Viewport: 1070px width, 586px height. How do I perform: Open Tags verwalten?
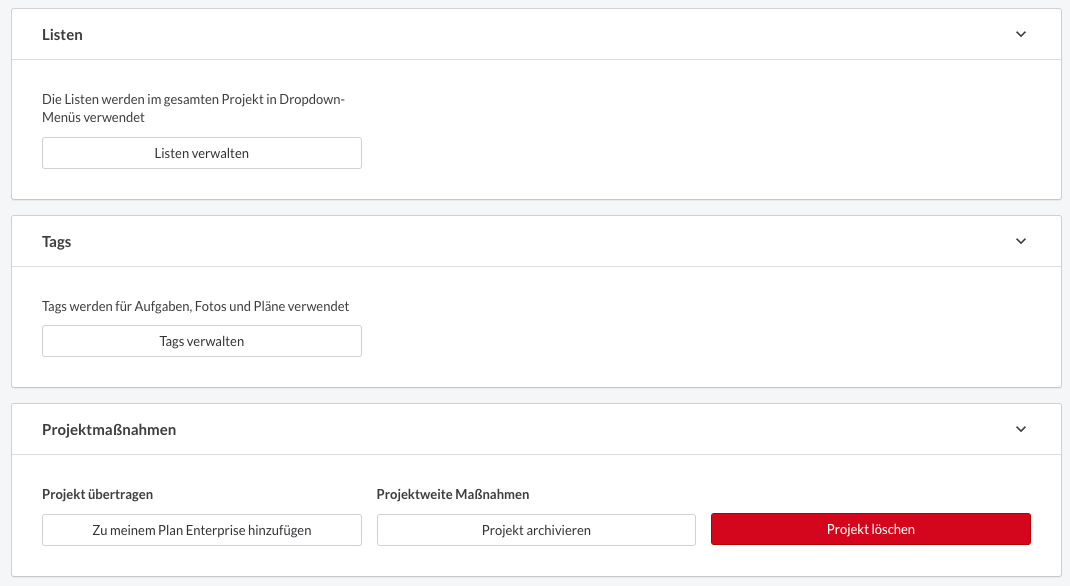pos(202,341)
